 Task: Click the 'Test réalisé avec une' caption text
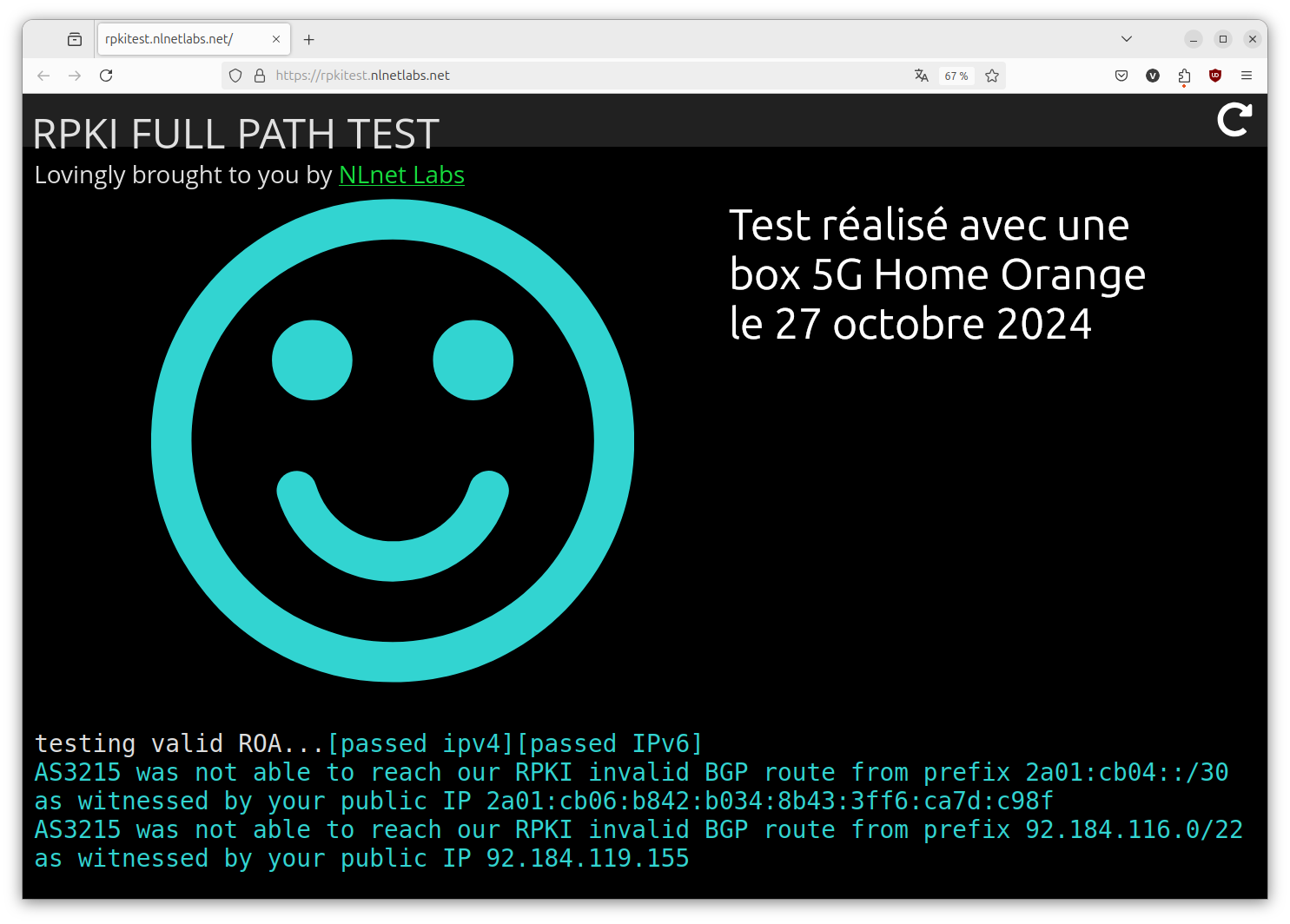coord(929,225)
